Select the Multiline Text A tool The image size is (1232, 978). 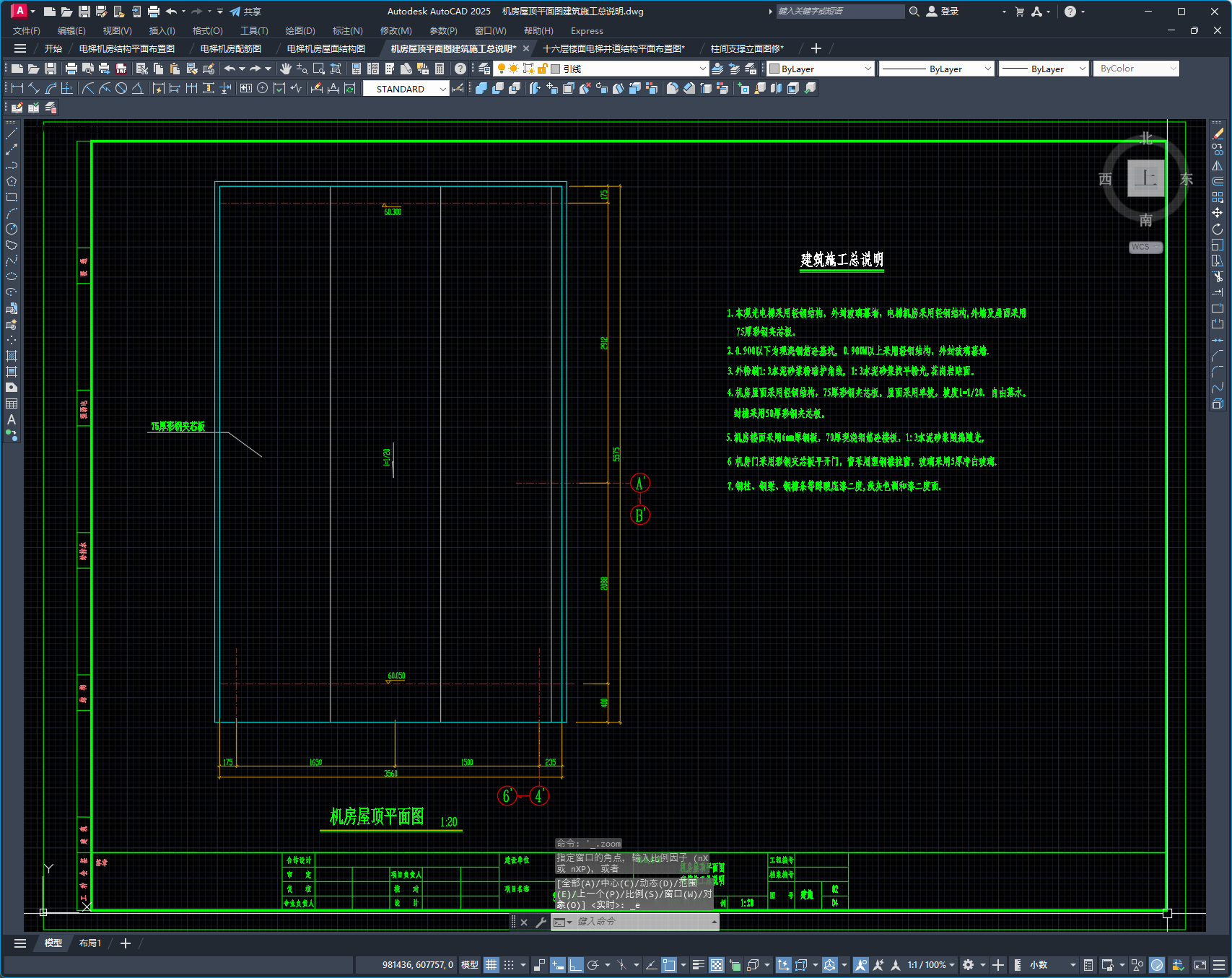click(12, 419)
